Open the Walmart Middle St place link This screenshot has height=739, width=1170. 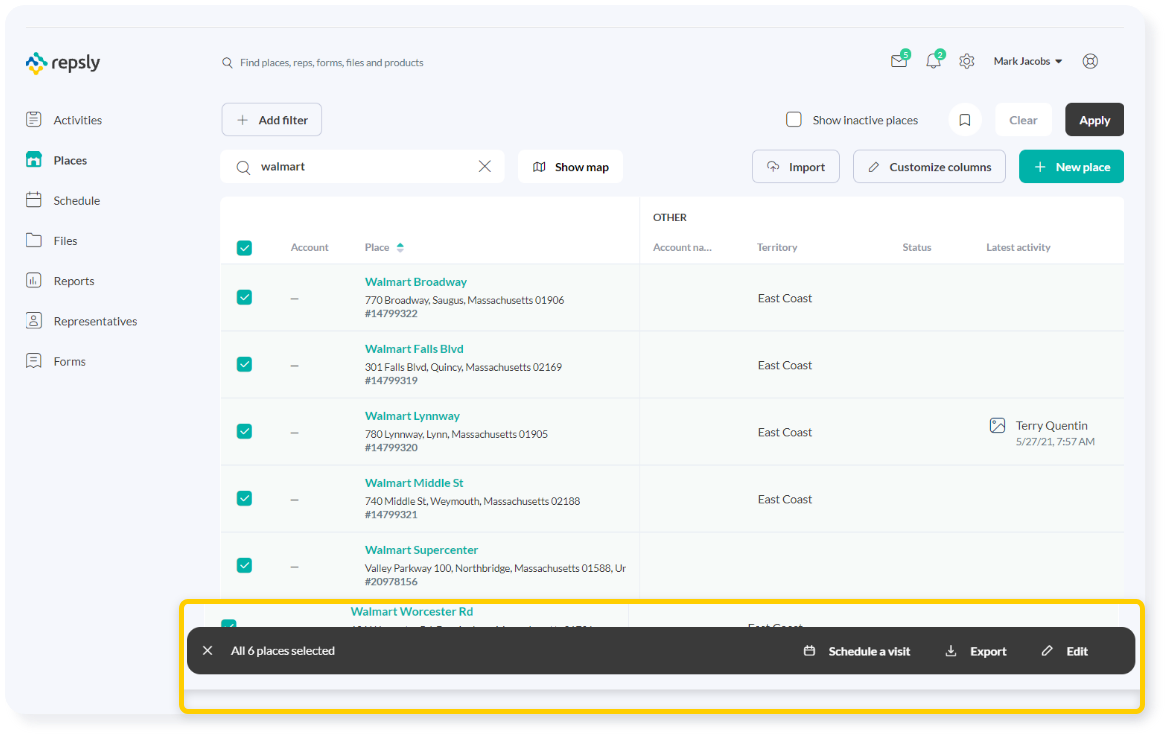click(x=414, y=484)
